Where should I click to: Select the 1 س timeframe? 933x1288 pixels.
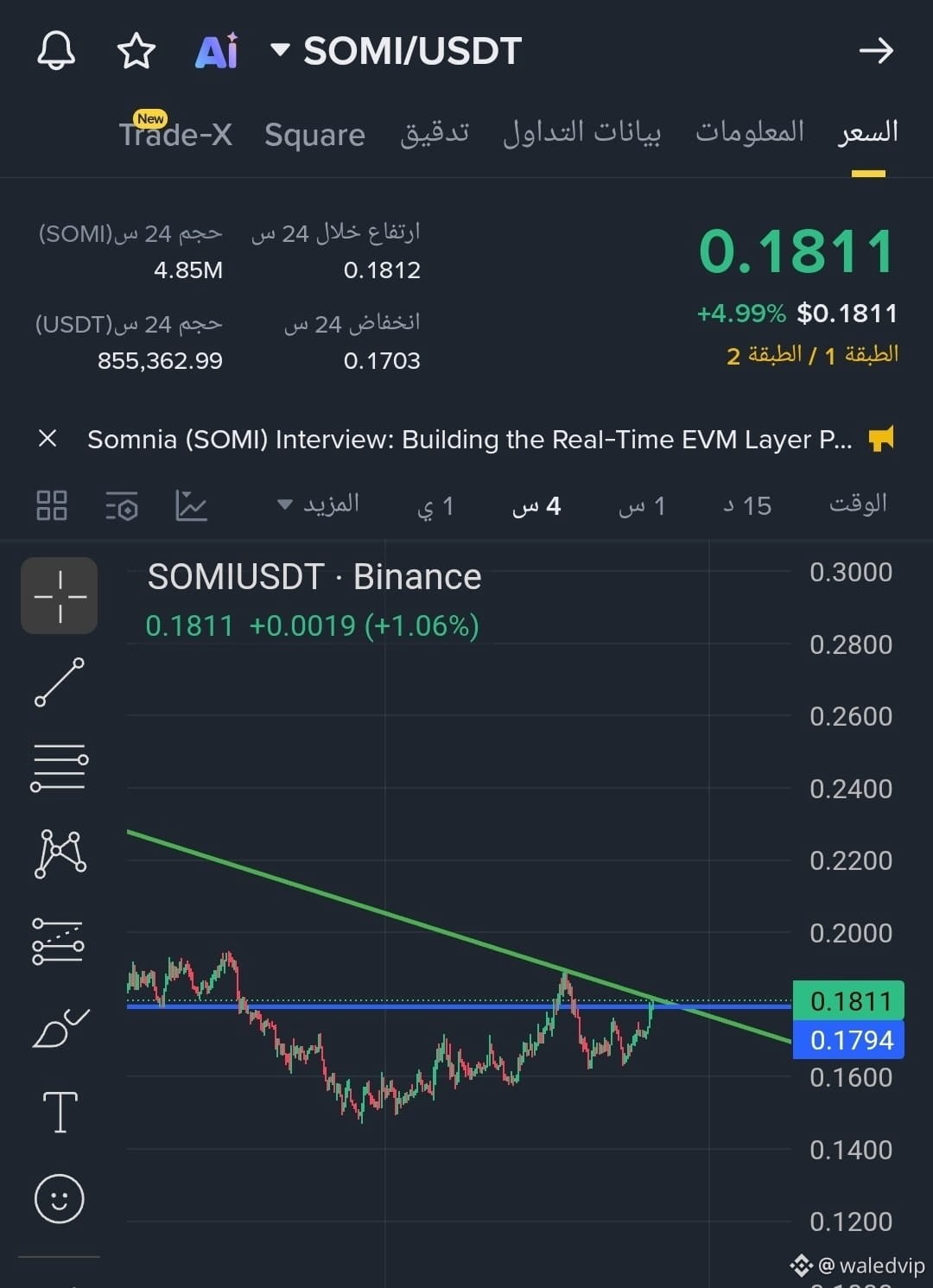(x=642, y=506)
